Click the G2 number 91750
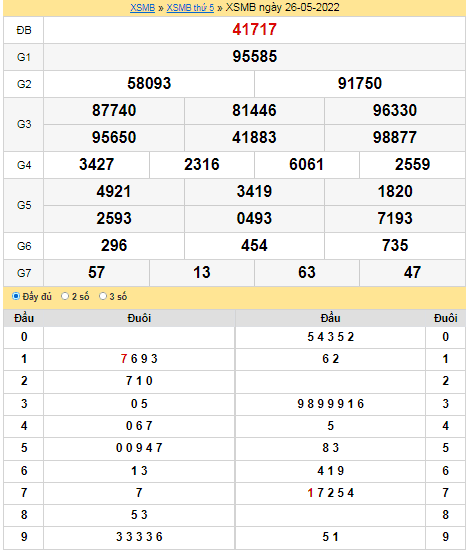The image size is (469, 555). click(360, 84)
